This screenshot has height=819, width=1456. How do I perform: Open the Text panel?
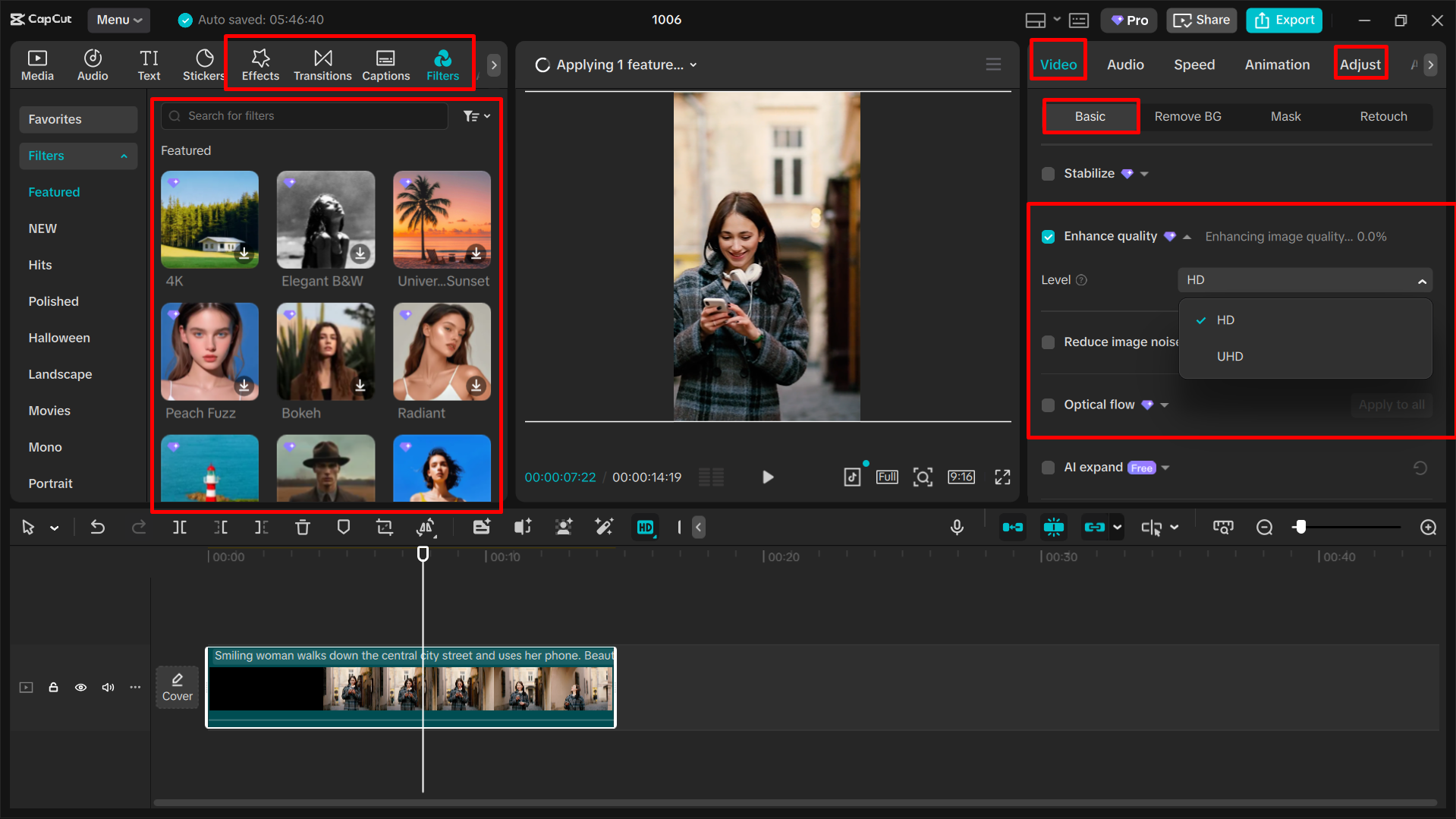149,64
